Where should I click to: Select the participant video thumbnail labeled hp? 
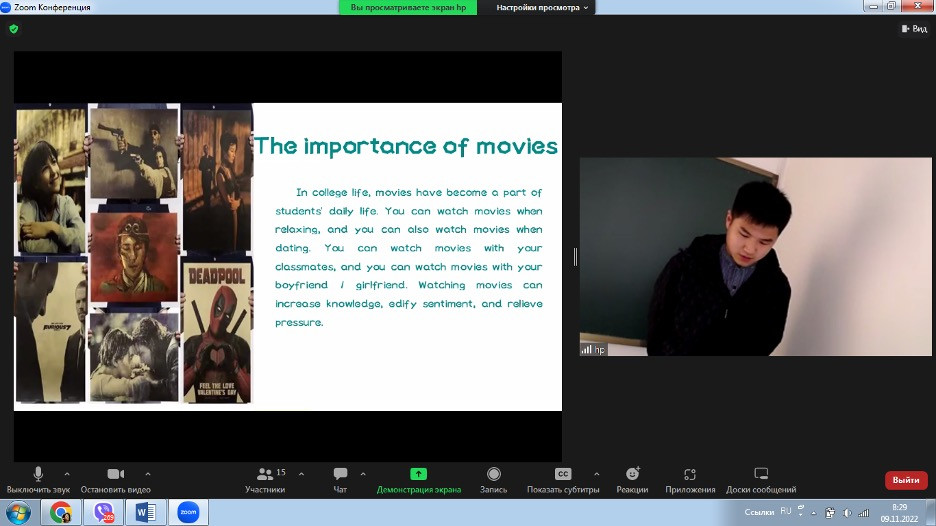tap(755, 257)
